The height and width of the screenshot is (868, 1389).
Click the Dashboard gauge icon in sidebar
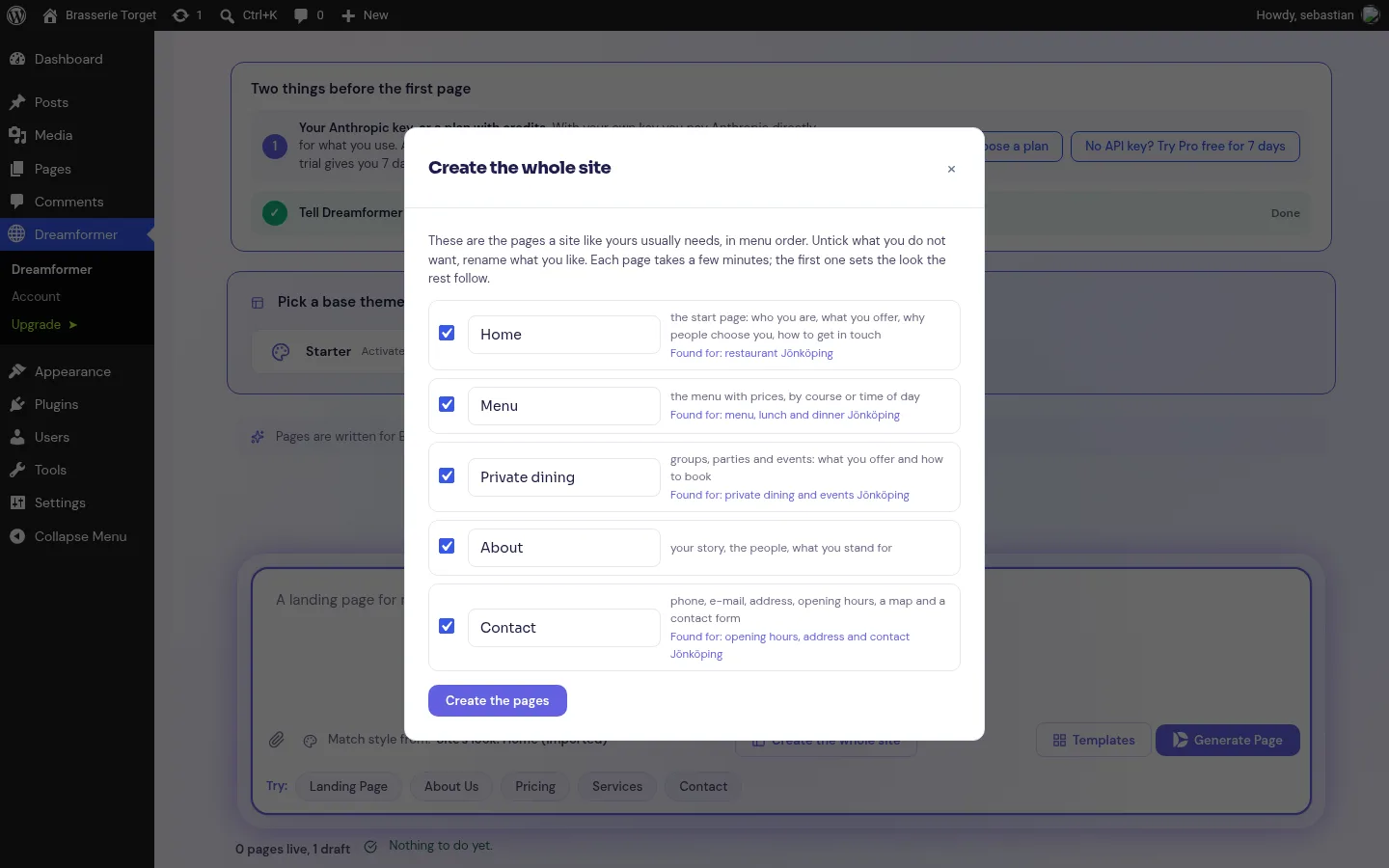[17, 59]
